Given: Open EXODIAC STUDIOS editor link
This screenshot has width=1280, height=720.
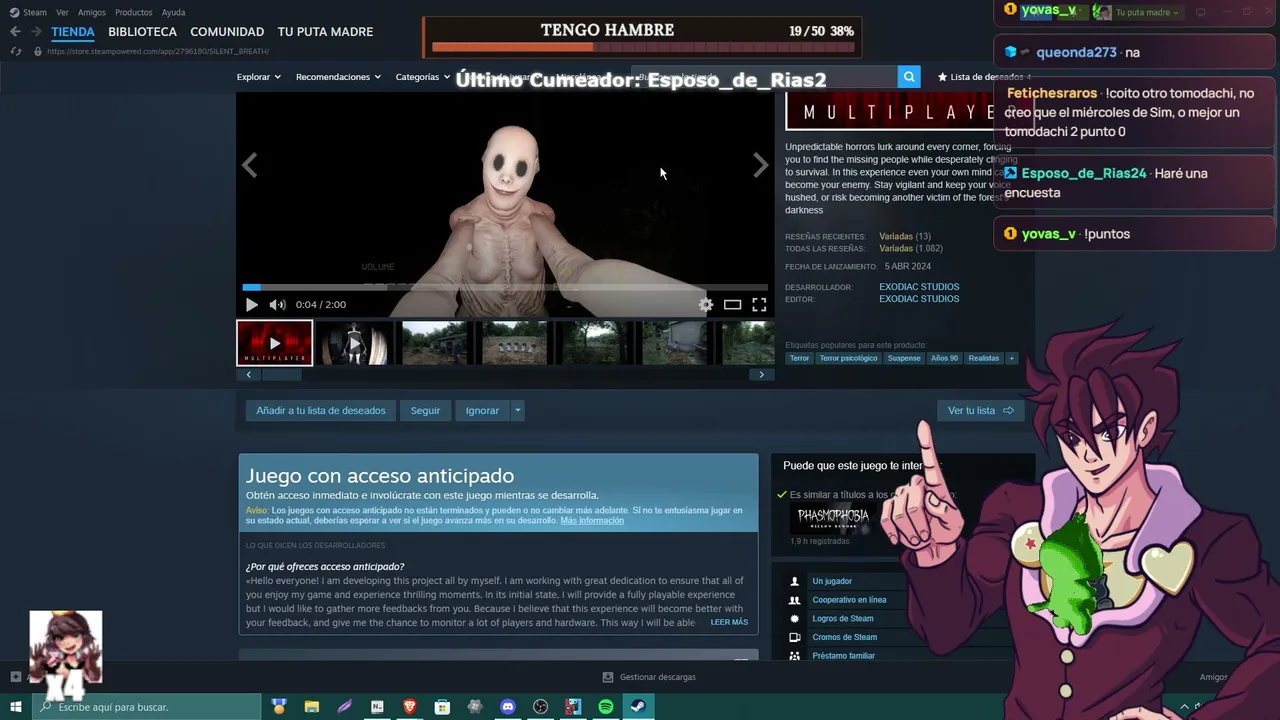Looking at the screenshot, I should (x=919, y=299).
